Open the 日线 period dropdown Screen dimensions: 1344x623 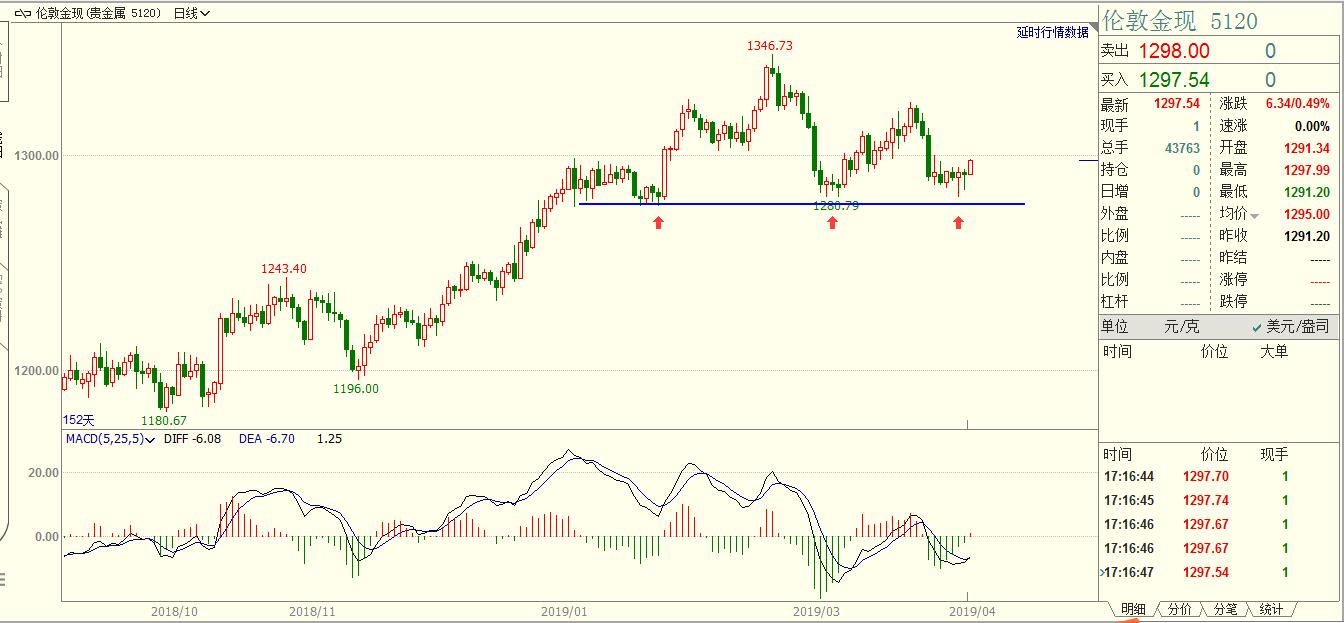190,14
